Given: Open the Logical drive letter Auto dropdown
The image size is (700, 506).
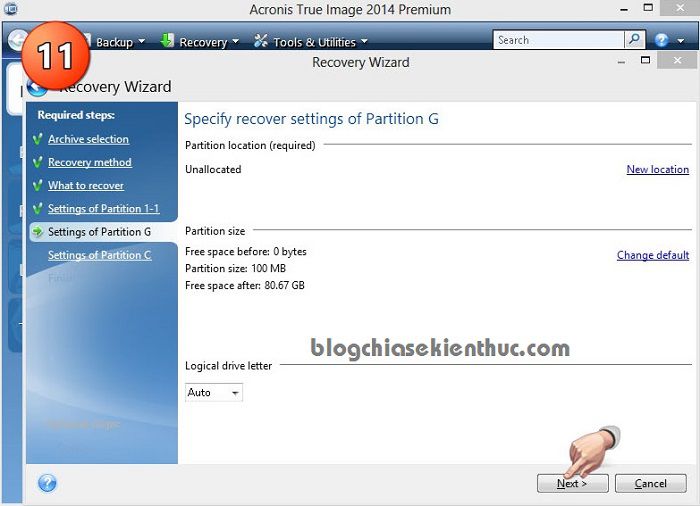Looking at the screenshot, I should 214,393.
